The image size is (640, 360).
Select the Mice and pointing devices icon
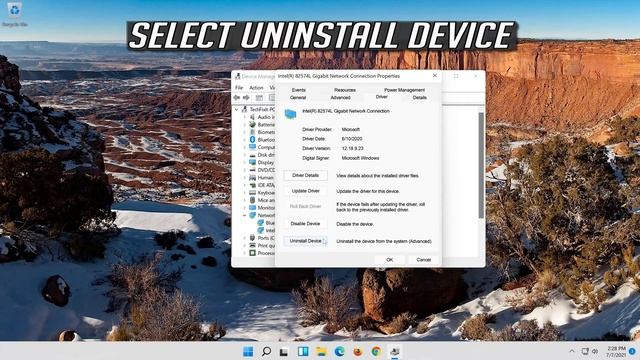pyautogui.click(x=253, y=200)
